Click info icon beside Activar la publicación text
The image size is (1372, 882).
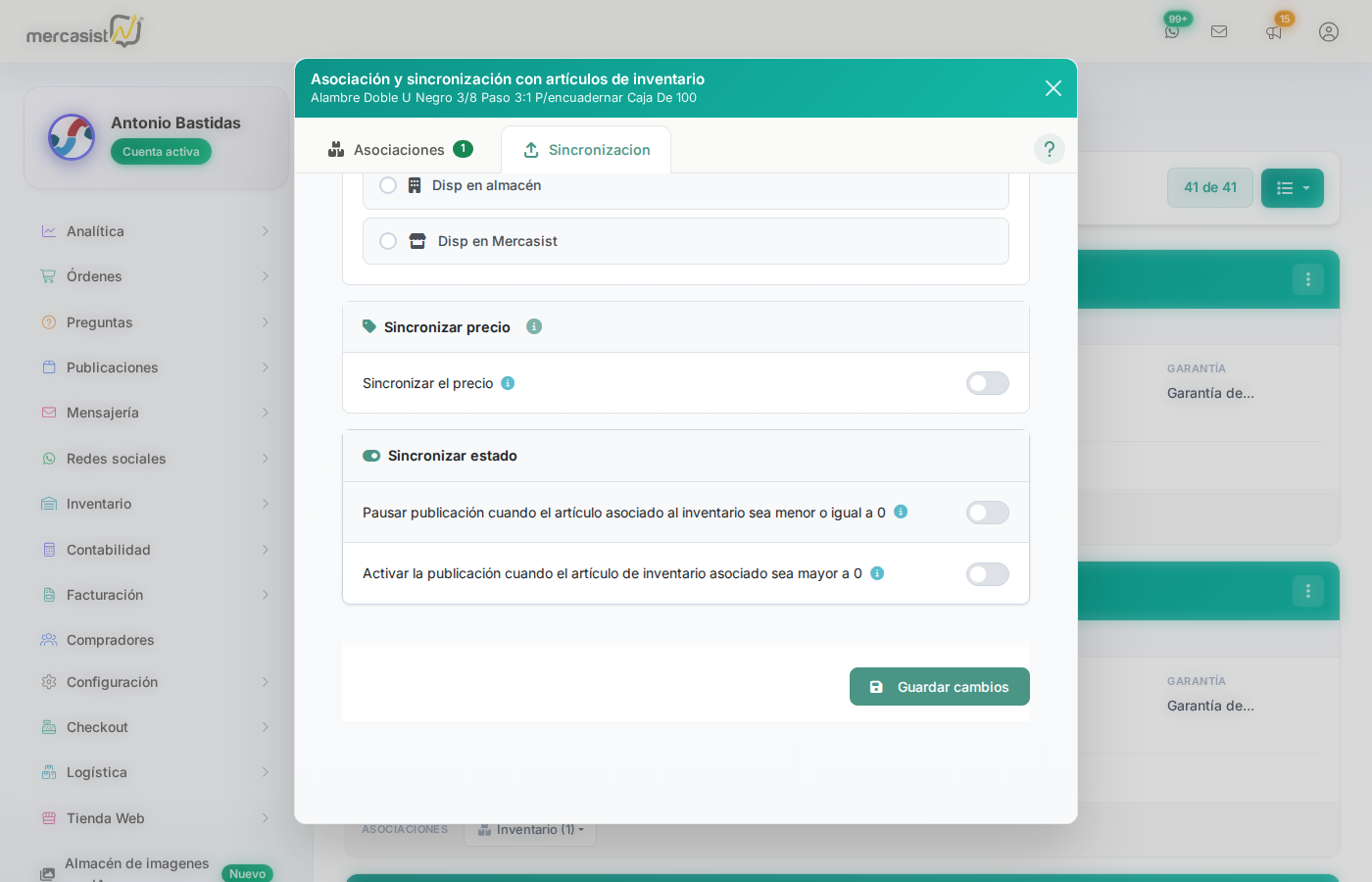(x=877, y=573)
